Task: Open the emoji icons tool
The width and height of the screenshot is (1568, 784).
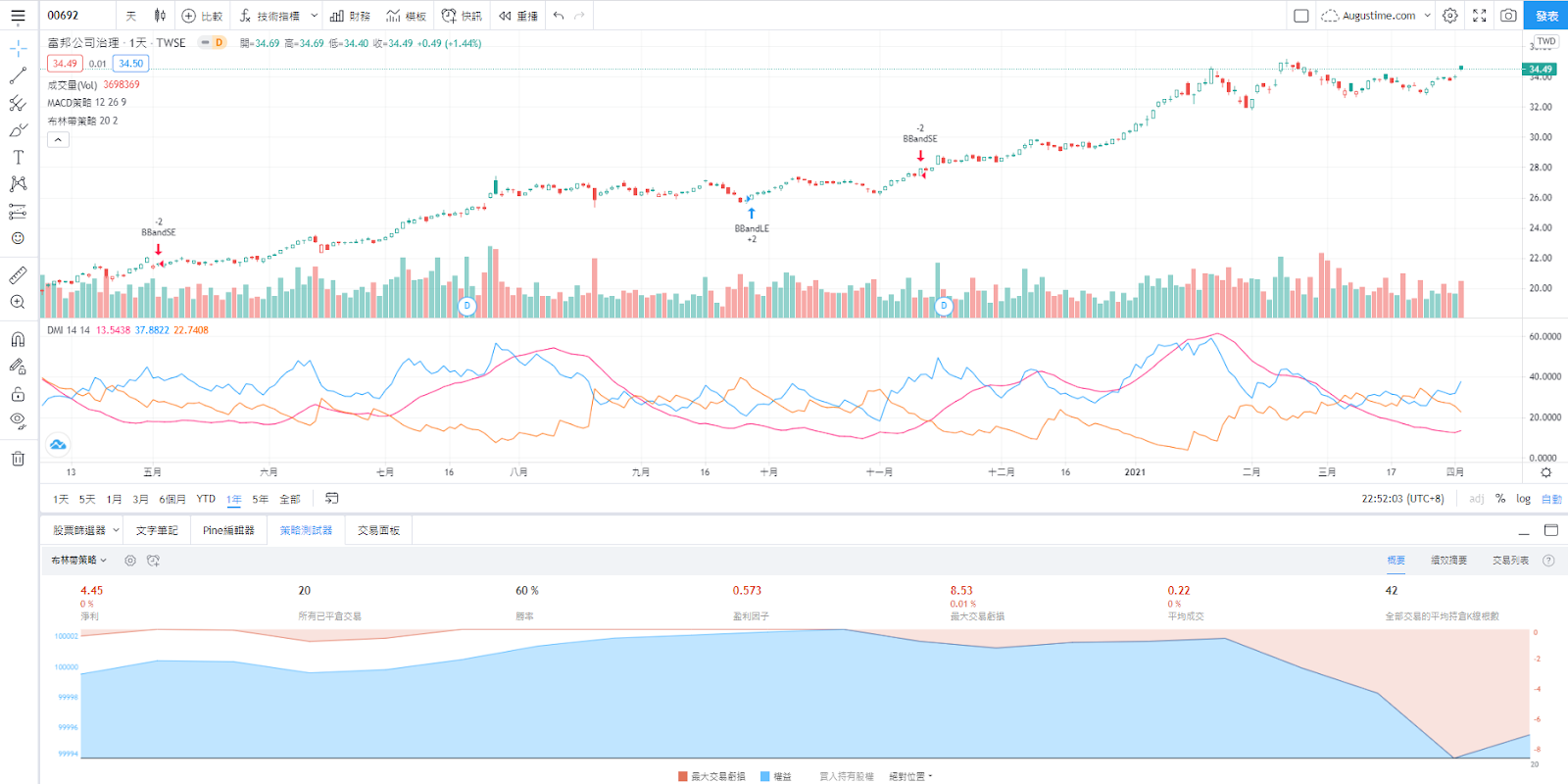Action: [x=18, y=238]
